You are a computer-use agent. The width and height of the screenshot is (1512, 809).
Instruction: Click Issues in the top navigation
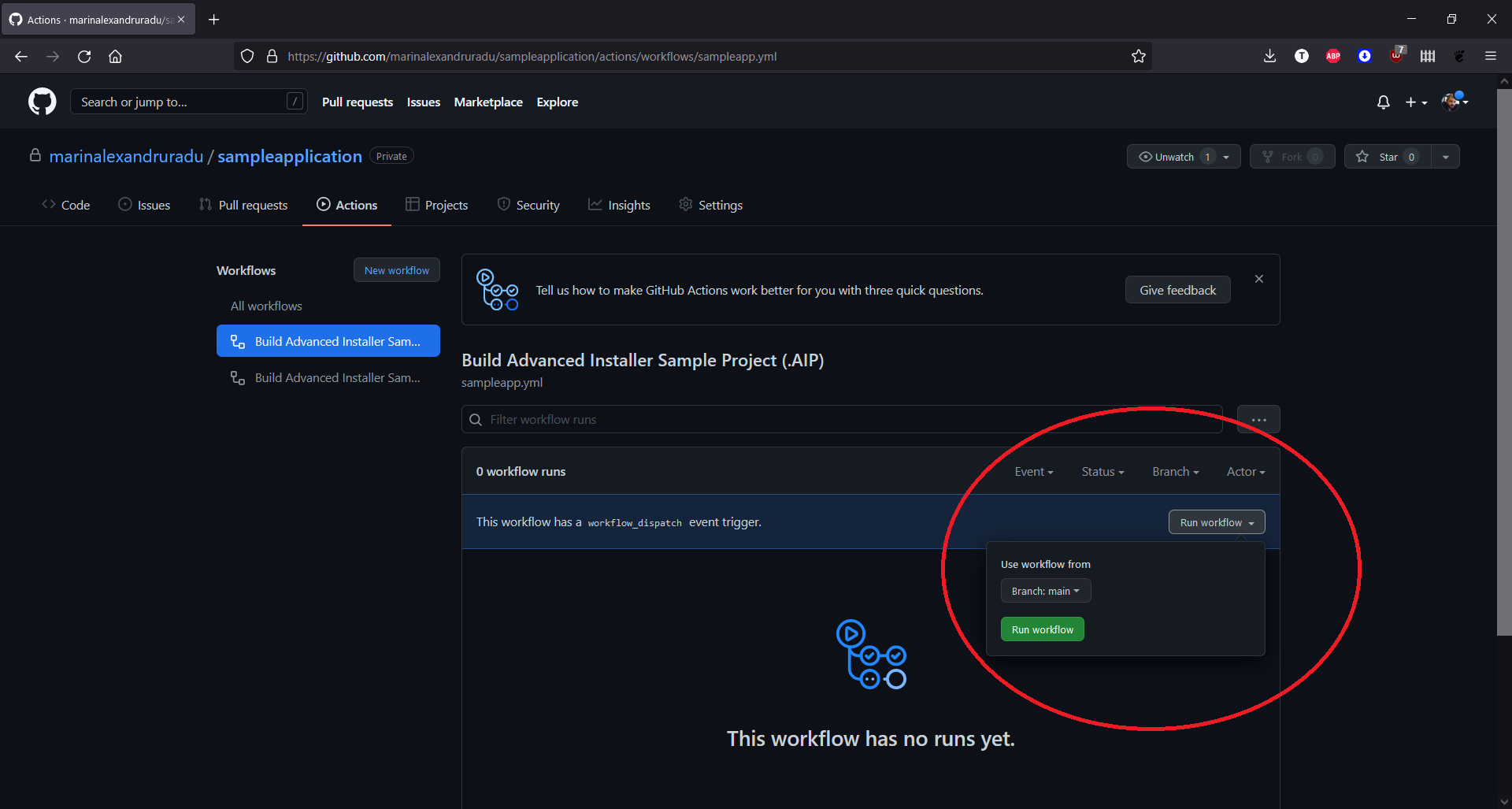424,102
